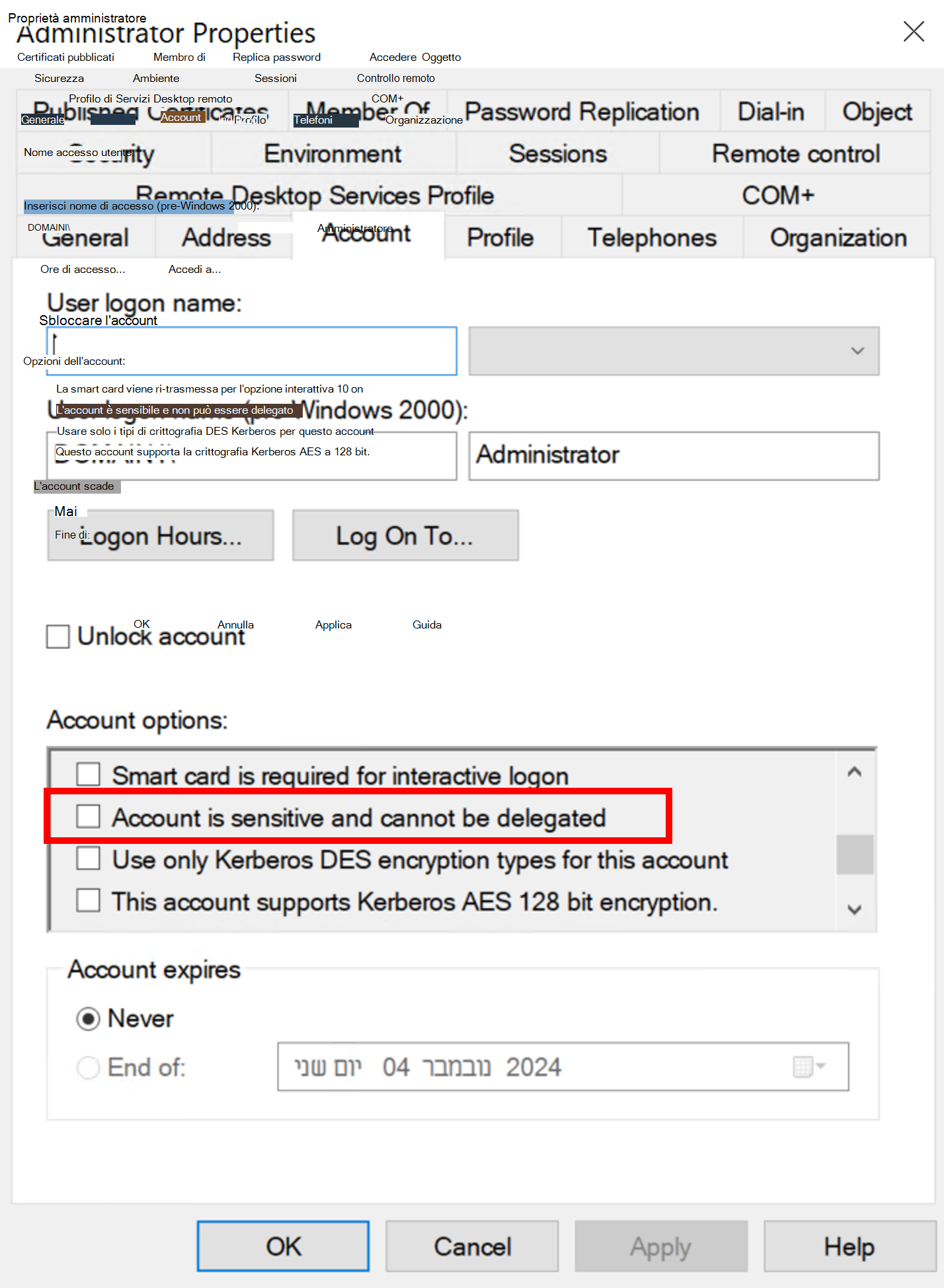Open the Log On To dialog
This screenshot has height=1288, width=944.
405,535
